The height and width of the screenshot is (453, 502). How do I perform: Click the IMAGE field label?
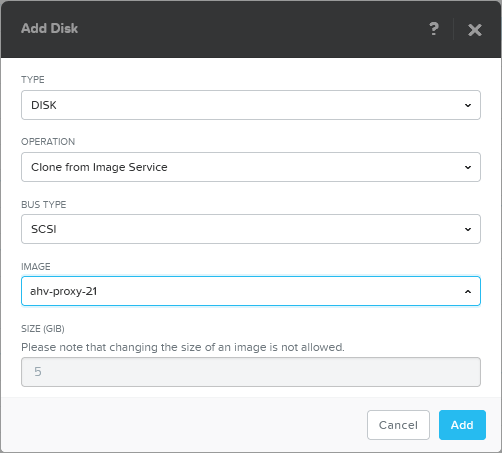click(x=36, y=267)
